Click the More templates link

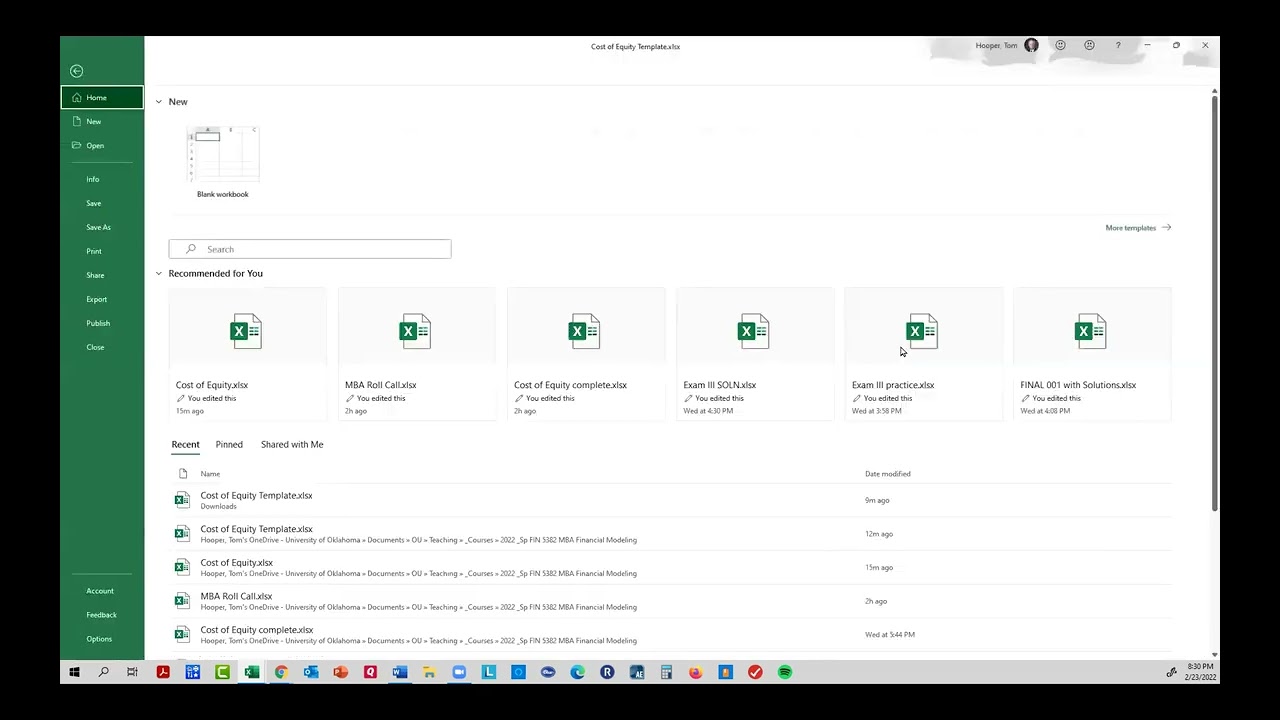click(1138, 228)
